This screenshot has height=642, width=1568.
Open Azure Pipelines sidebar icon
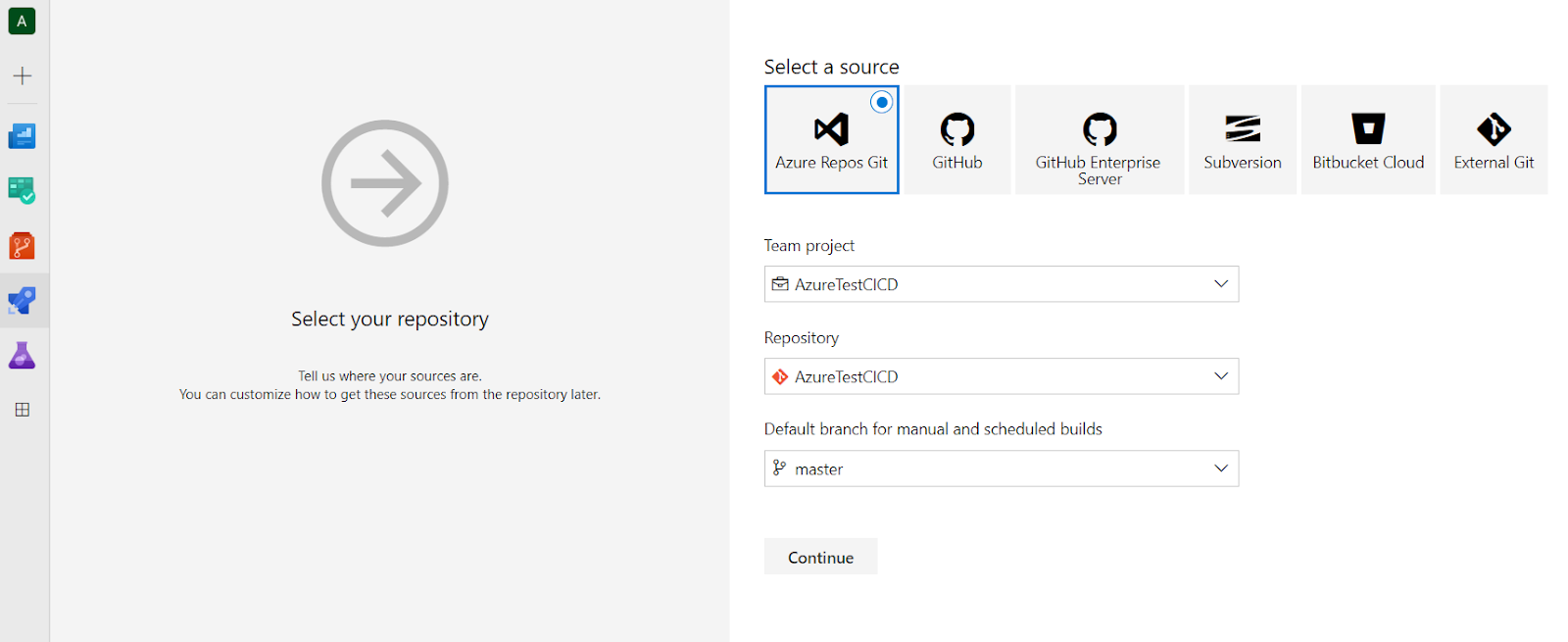click(22, 300)
